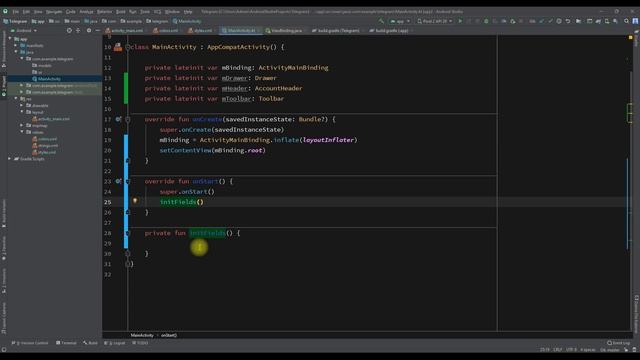The image size is (640, 360).
Task: Open the device selector dropdown
Action: 435,21
